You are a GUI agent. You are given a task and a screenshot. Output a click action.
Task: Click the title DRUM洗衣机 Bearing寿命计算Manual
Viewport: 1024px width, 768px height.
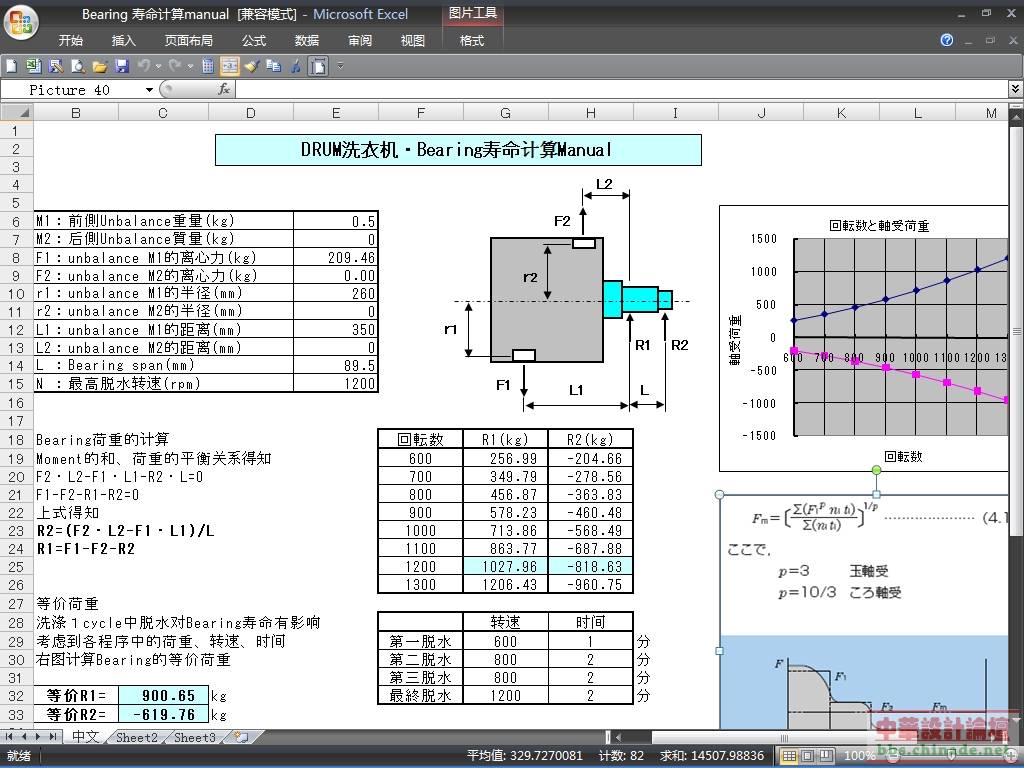[458, 150]
